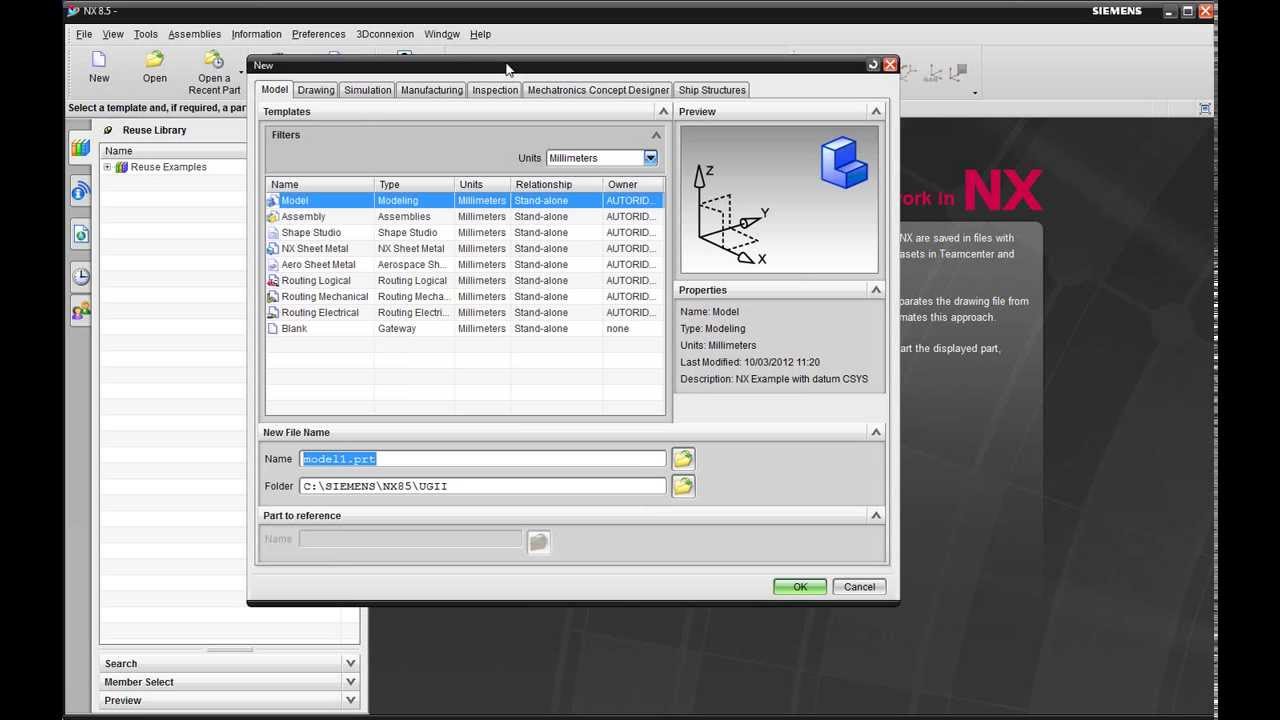Expand the Member Select panel

tap(350, 682)
